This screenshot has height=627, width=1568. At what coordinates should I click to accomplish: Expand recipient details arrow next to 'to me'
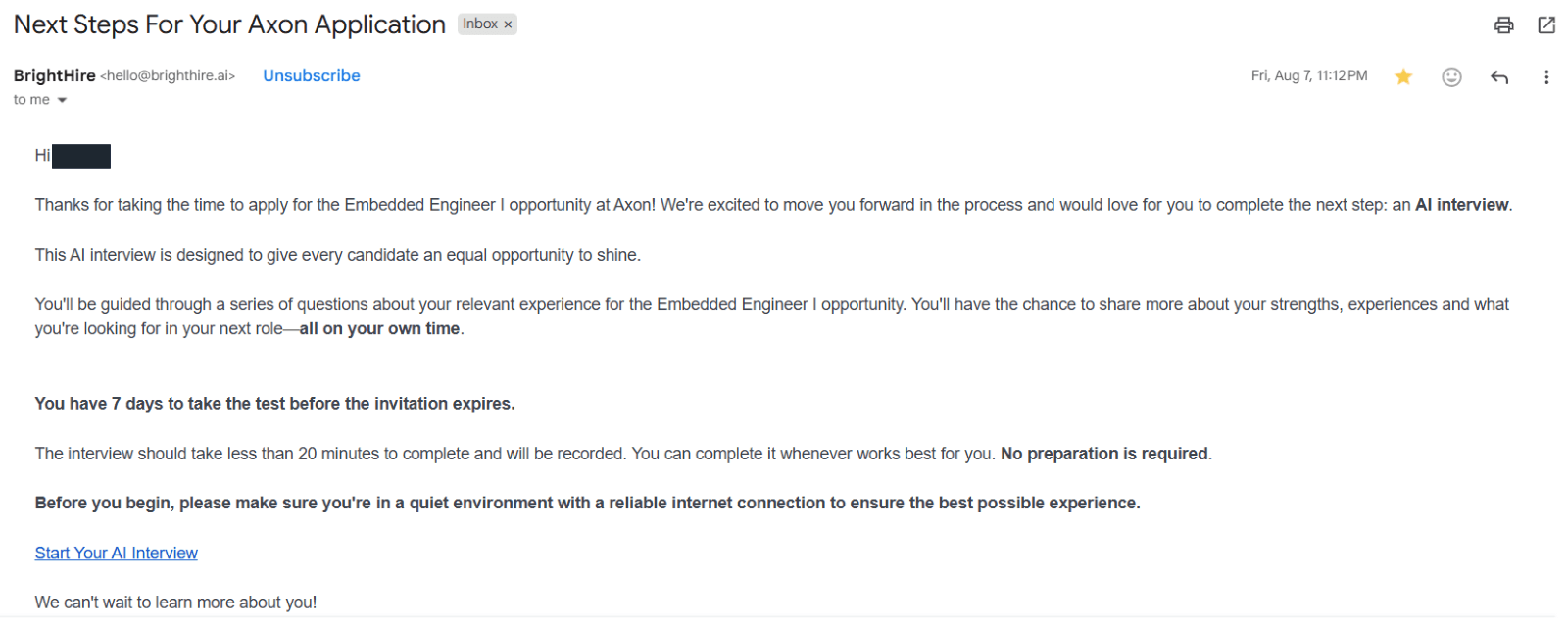coord(62,100)
